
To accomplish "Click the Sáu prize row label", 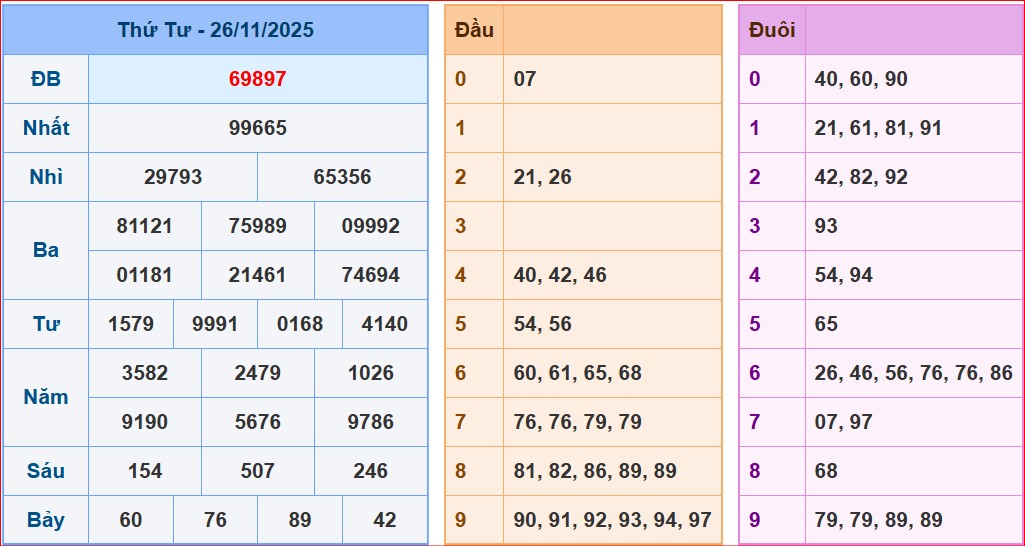I will [46, 471].
